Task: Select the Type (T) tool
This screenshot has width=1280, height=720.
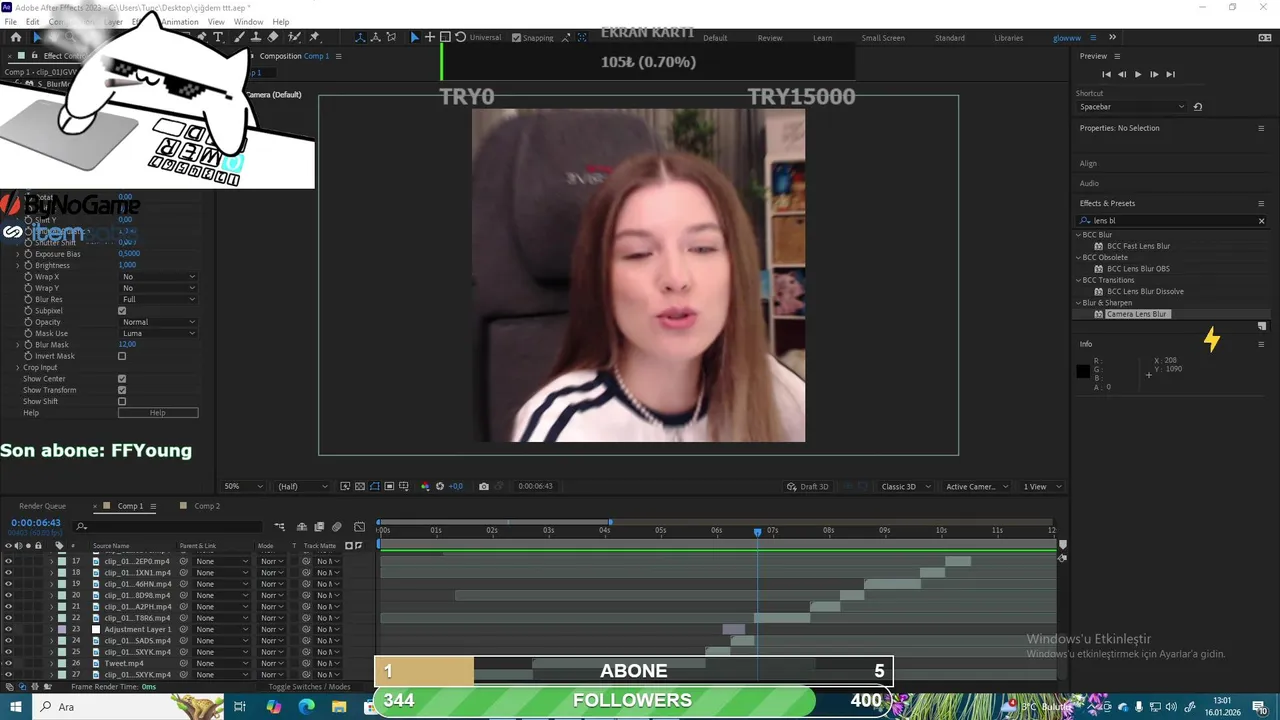Action: pyautogui.click(x=218, y=37)
